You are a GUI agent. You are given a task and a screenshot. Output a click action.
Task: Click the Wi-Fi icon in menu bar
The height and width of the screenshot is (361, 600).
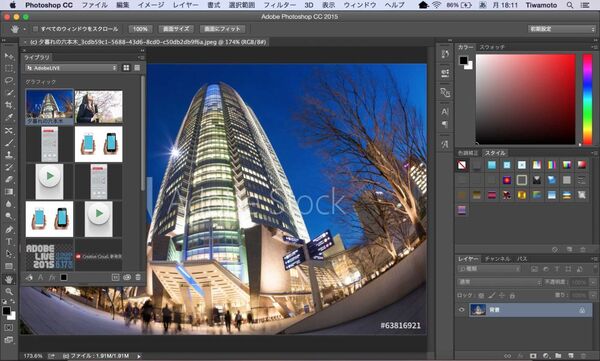pyautogui.click(x=436, y=5)
